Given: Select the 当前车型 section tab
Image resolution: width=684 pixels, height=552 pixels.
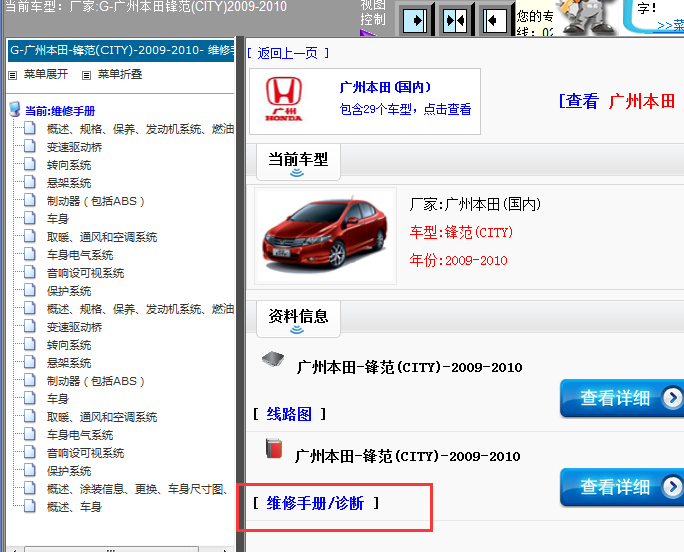Looking at the screenshot, I should coord(298,161).
